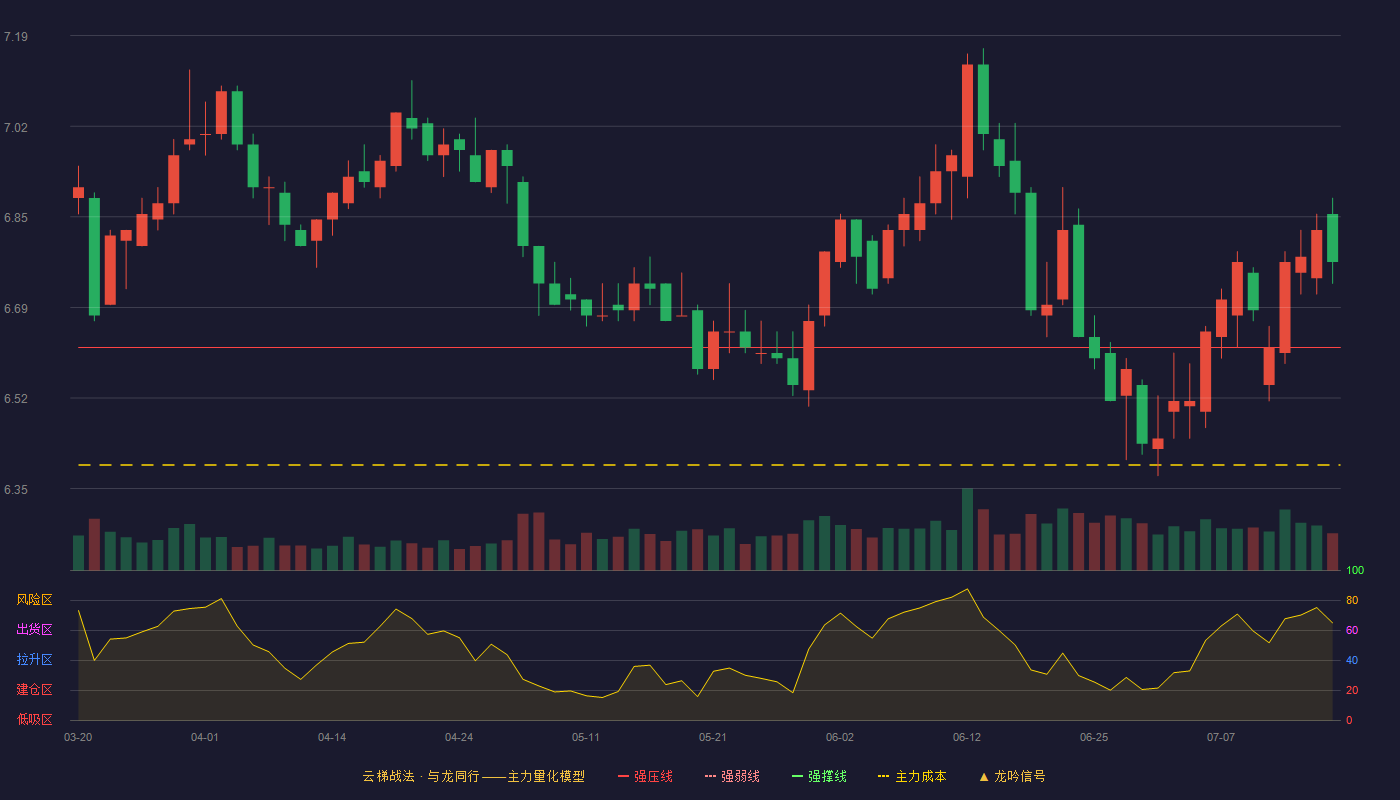The height and width of the screenshot is (800, 1400).
Task: Click the dashed yellow 主力成本 cost line
Action: 709,465
